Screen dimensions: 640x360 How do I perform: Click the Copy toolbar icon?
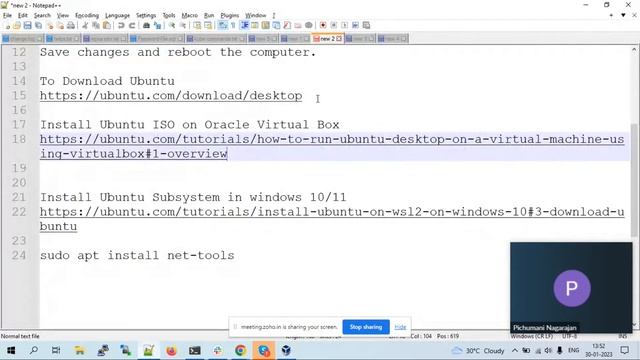point(96,25)
